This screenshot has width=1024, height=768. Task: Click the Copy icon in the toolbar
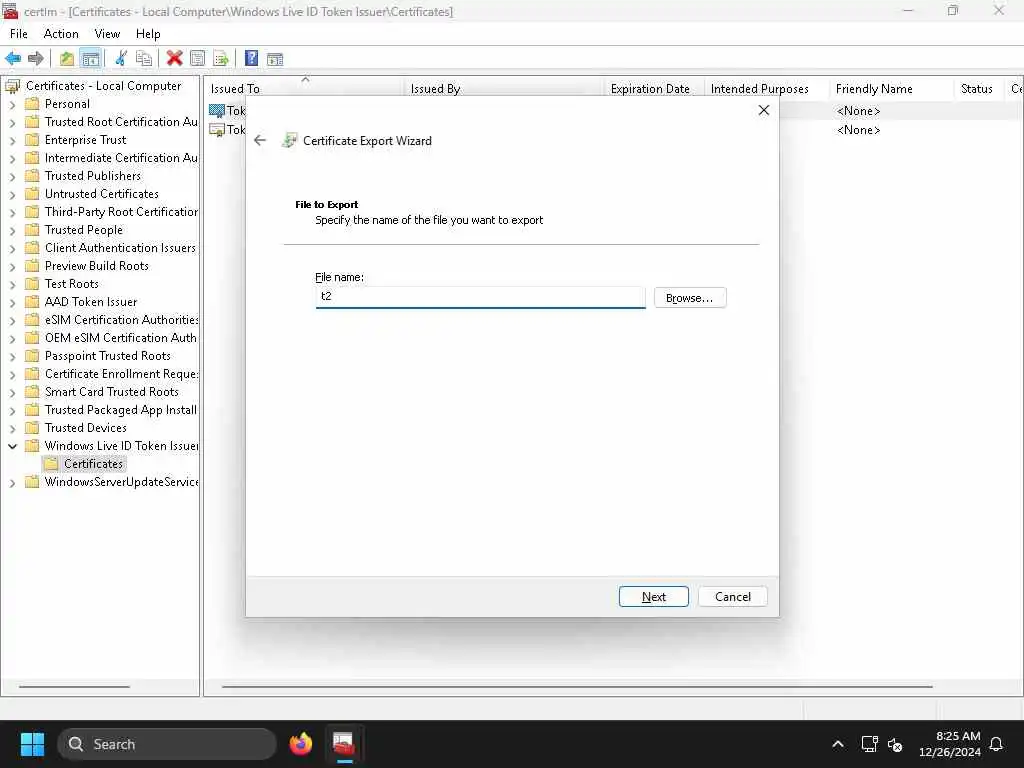tap(144, 59)
